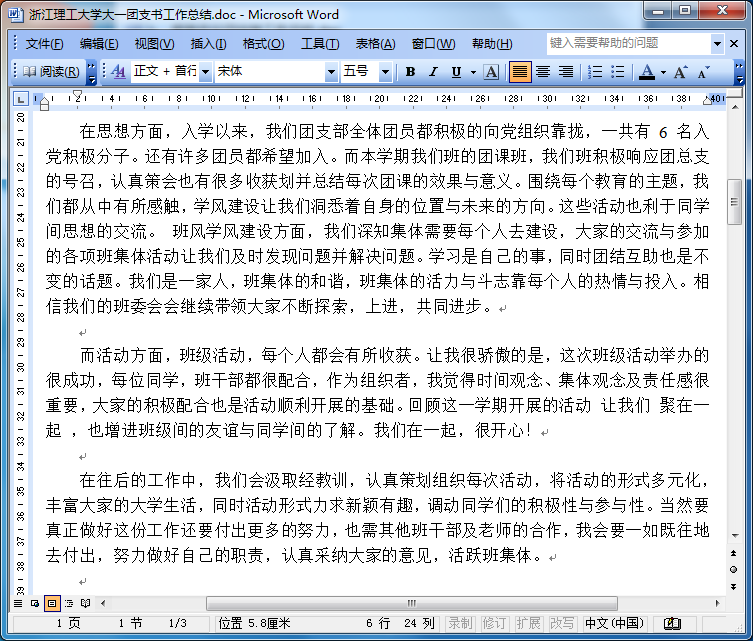Click the right indent marker on ruler
This screenshot has width=753, height=641.
pos(707,100)
